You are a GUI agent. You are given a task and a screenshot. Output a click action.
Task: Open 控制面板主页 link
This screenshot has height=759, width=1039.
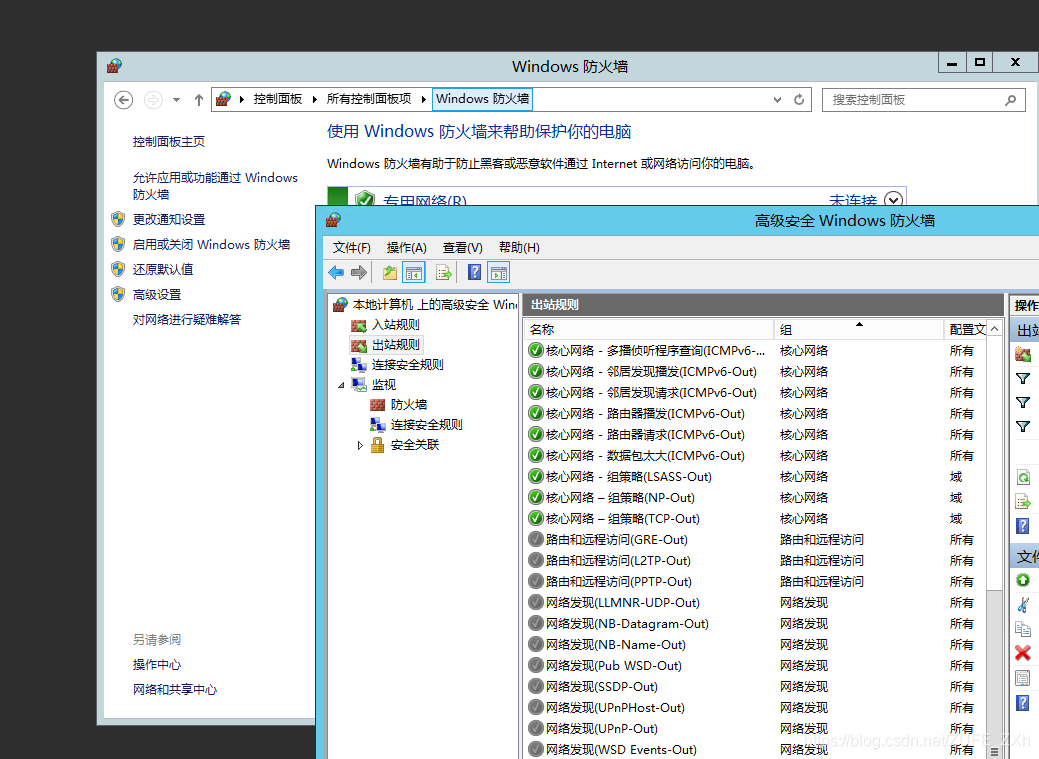[x=168, y=141]
